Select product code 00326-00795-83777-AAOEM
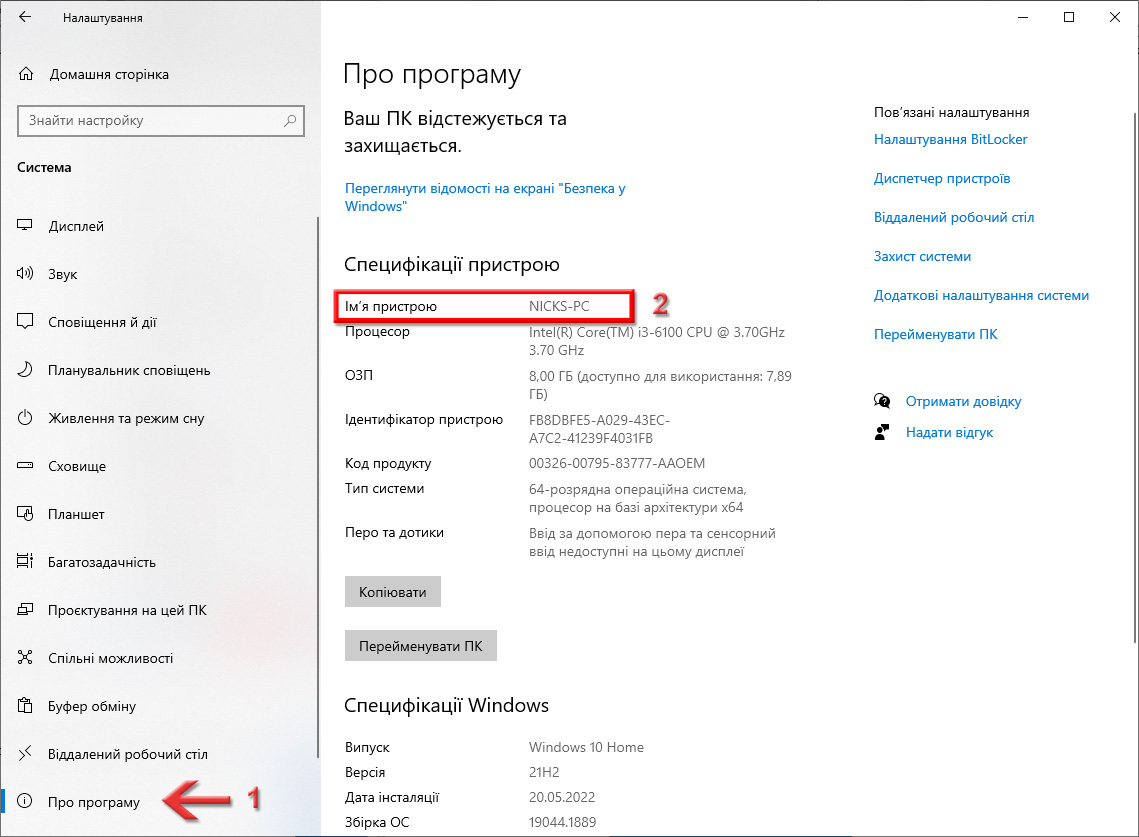Screen dimensions: 1139x837 (617, 464)
